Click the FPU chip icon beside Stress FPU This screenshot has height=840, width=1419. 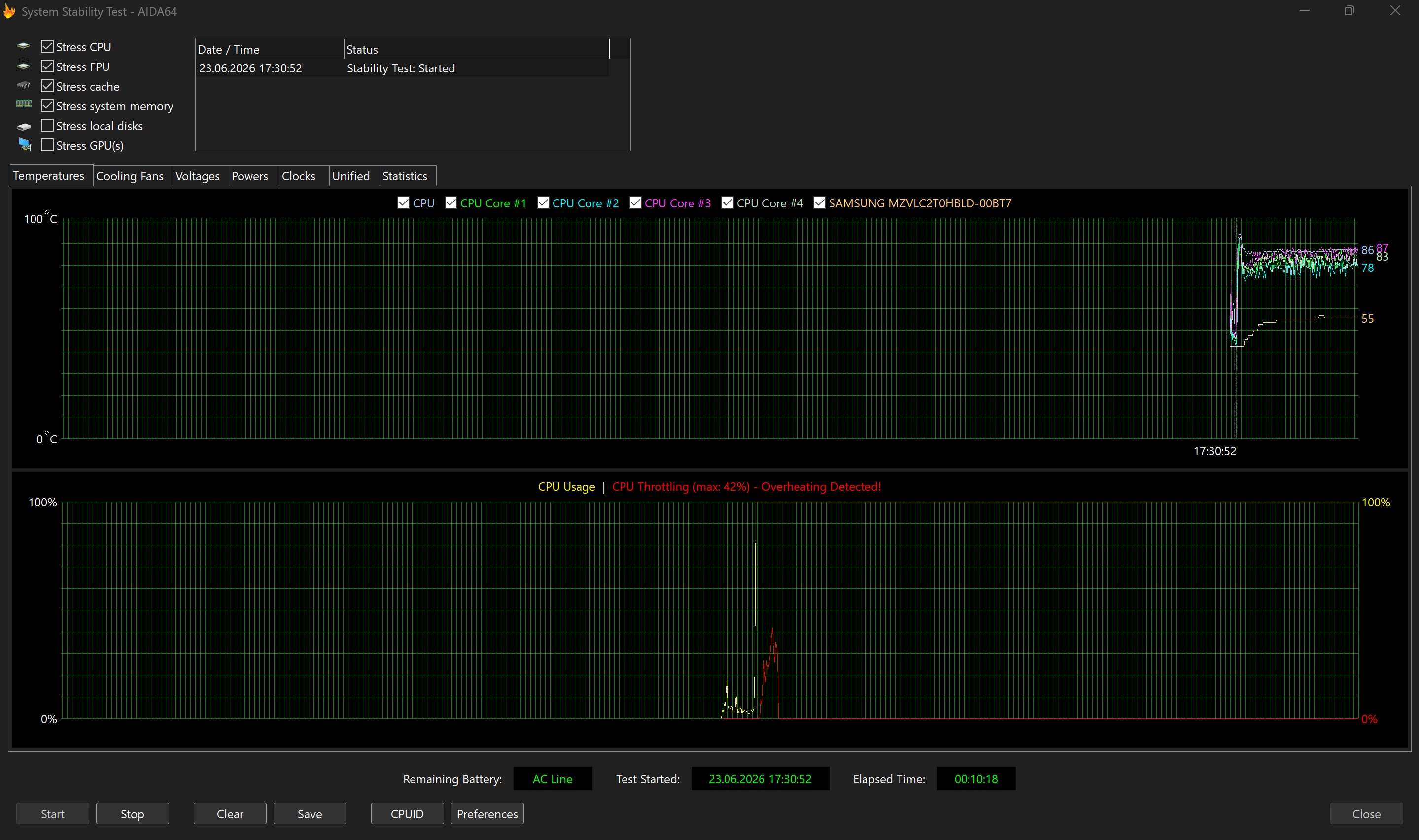23,65
